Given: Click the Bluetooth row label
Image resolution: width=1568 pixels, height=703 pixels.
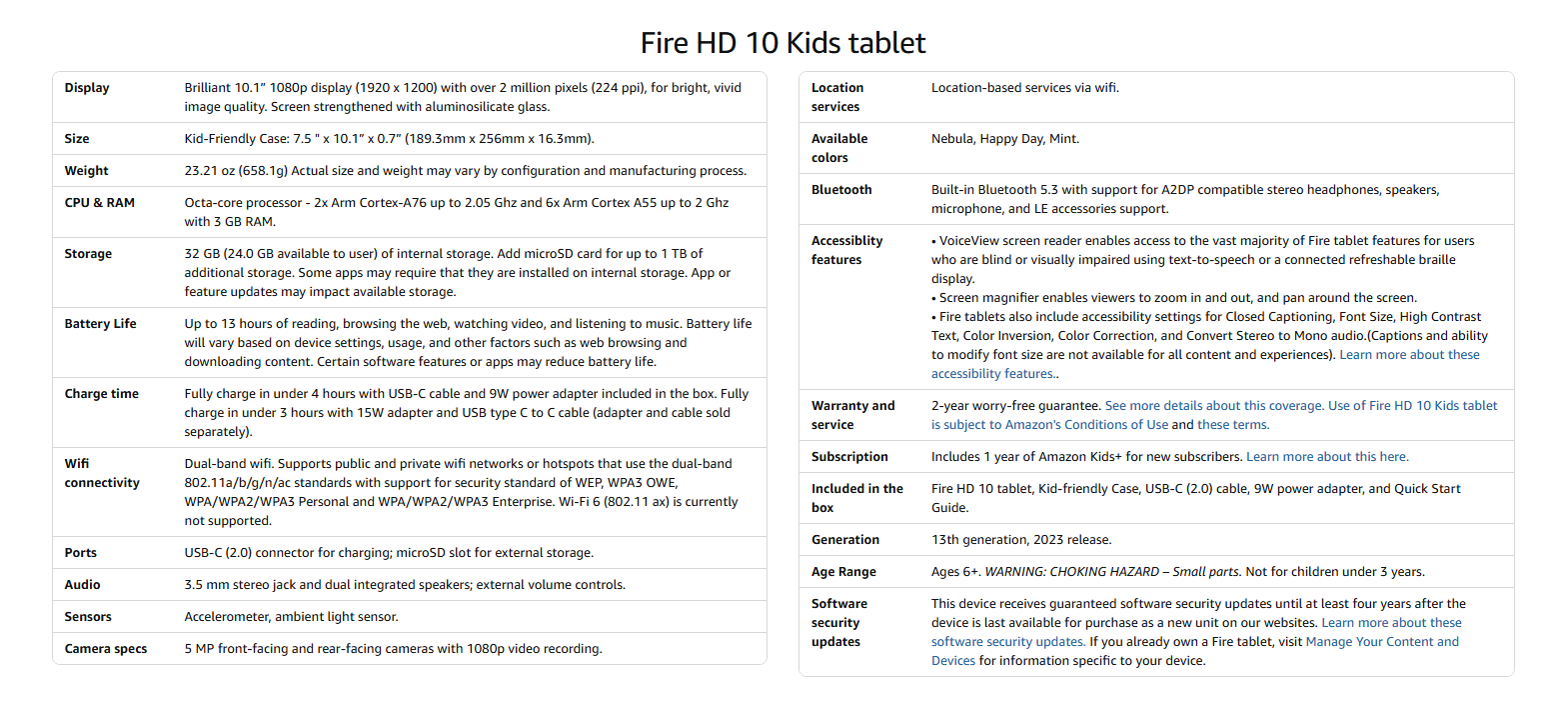Looking at the screenshot, I should click(x=840, y=190).
